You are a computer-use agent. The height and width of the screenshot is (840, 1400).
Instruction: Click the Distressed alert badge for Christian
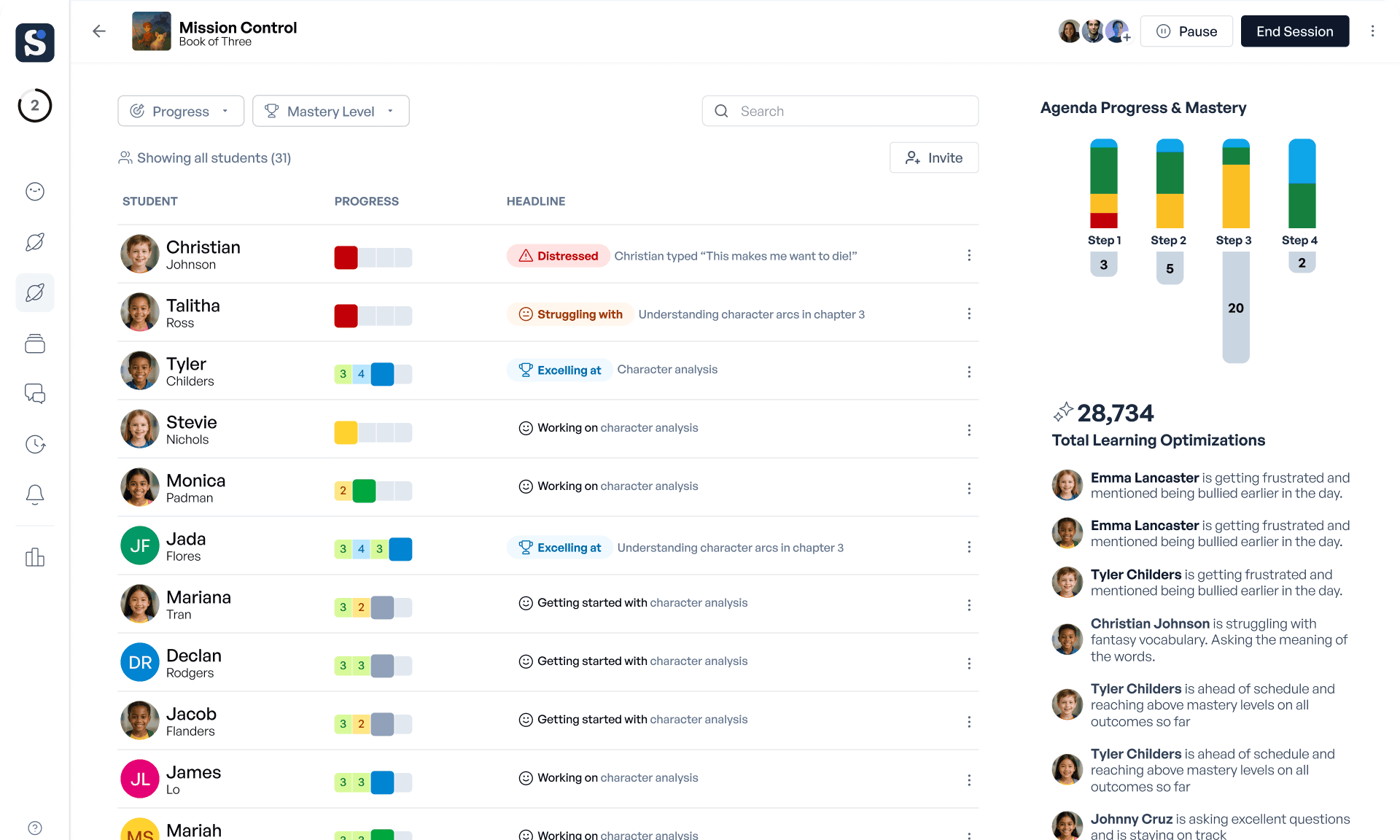(x=558, y=255)
